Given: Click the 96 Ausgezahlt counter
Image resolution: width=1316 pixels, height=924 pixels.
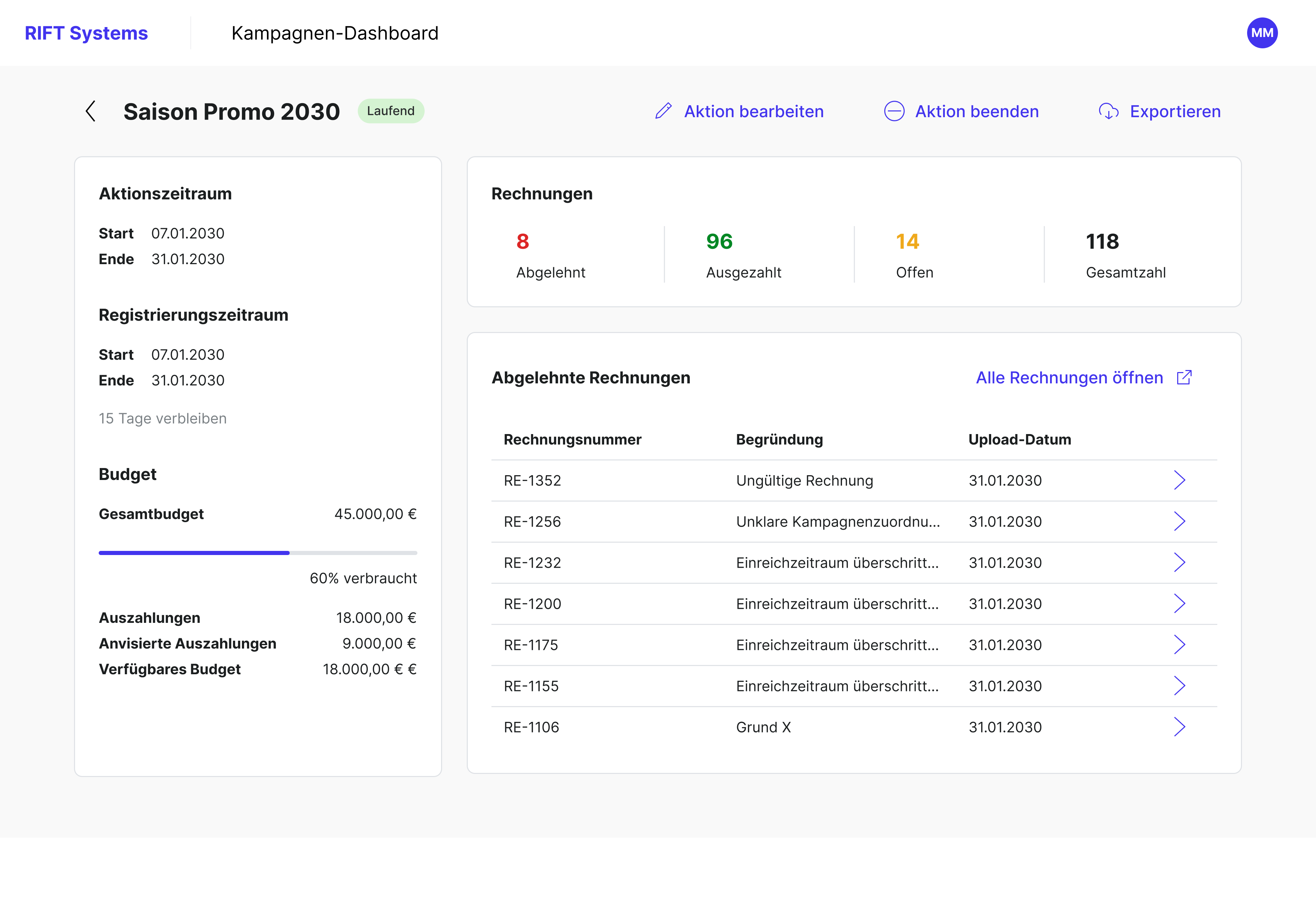Looking at the screenshot, I should (743, 255).
